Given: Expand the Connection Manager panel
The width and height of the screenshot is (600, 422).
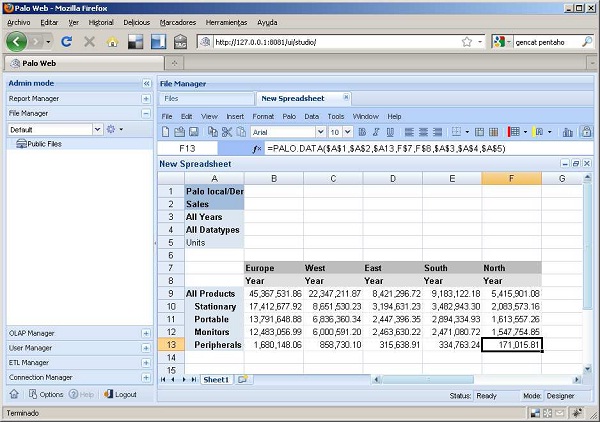Looking at the screenshot, I should (x=146, y=378).
